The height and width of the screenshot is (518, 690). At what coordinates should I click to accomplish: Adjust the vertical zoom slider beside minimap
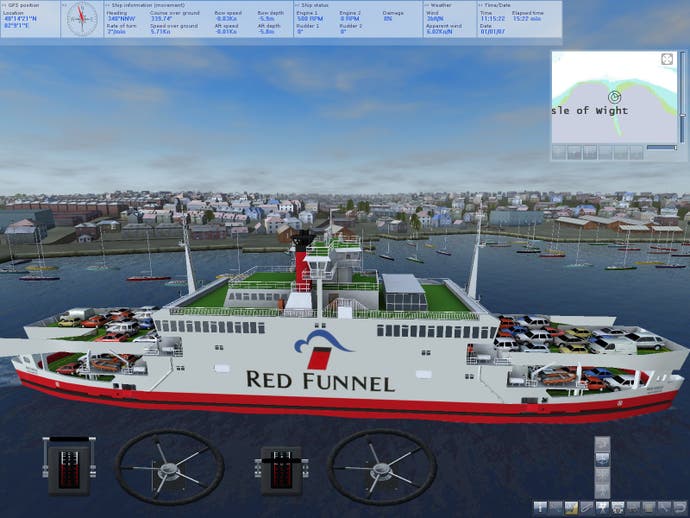(683, 115)
